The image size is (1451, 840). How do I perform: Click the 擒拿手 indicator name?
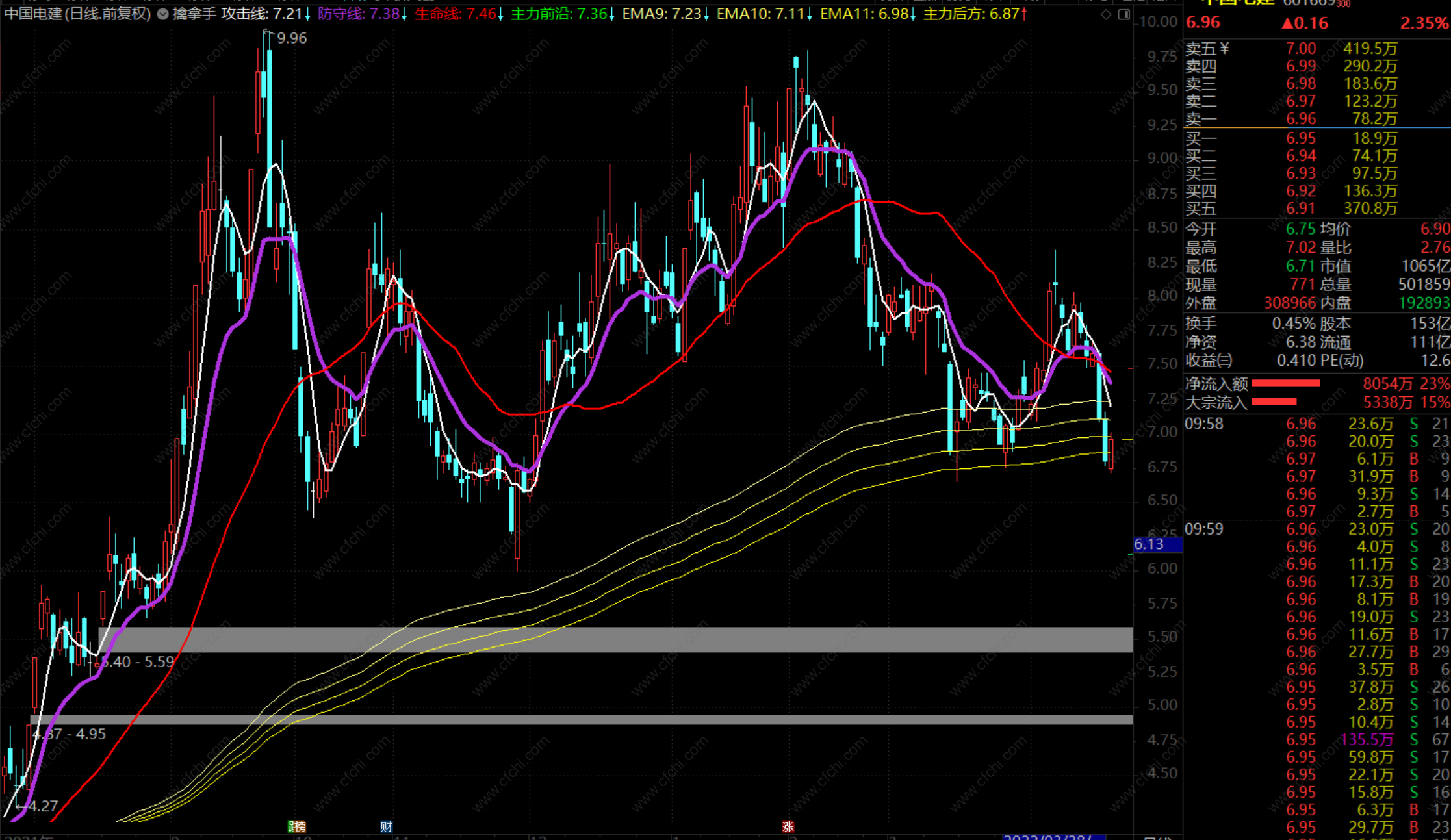194,14
